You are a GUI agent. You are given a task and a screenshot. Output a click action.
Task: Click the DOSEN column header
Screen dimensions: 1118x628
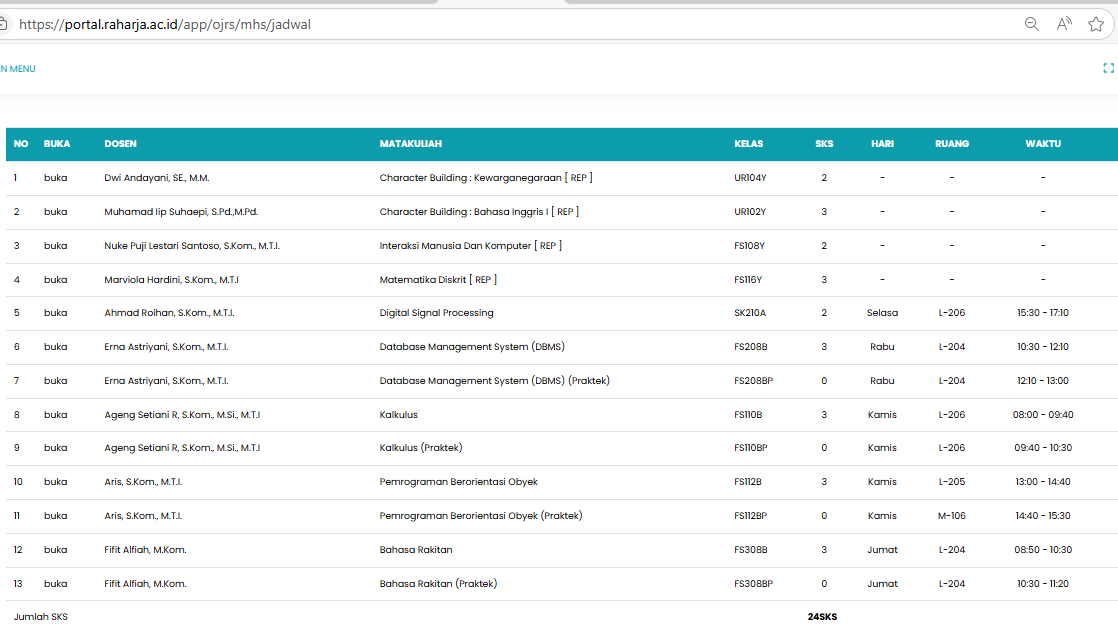click(x=120, y=144)
